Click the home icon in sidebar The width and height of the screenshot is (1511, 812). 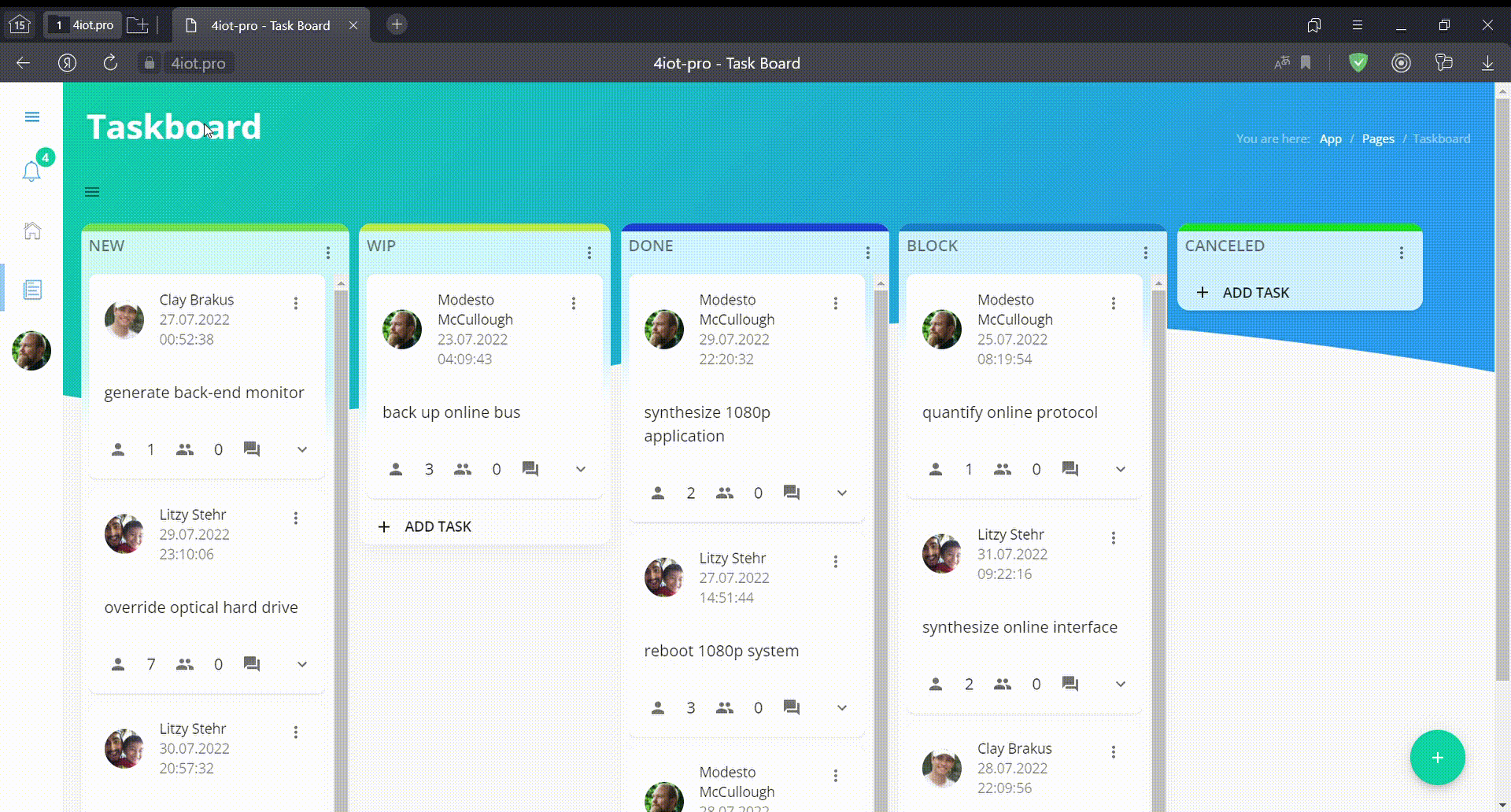32,231
